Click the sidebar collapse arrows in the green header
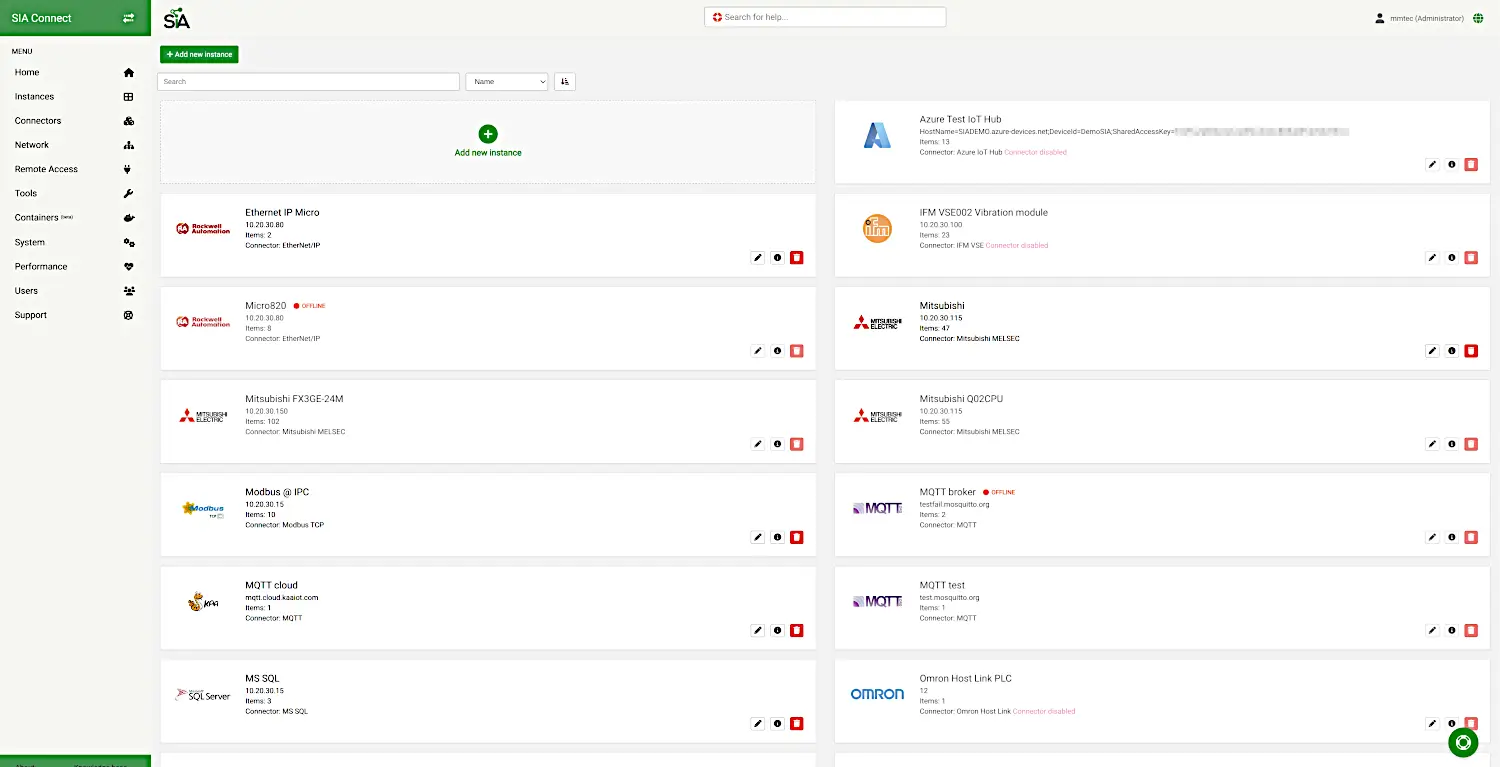Screen dimensions: 1500x767 point(128,17)
